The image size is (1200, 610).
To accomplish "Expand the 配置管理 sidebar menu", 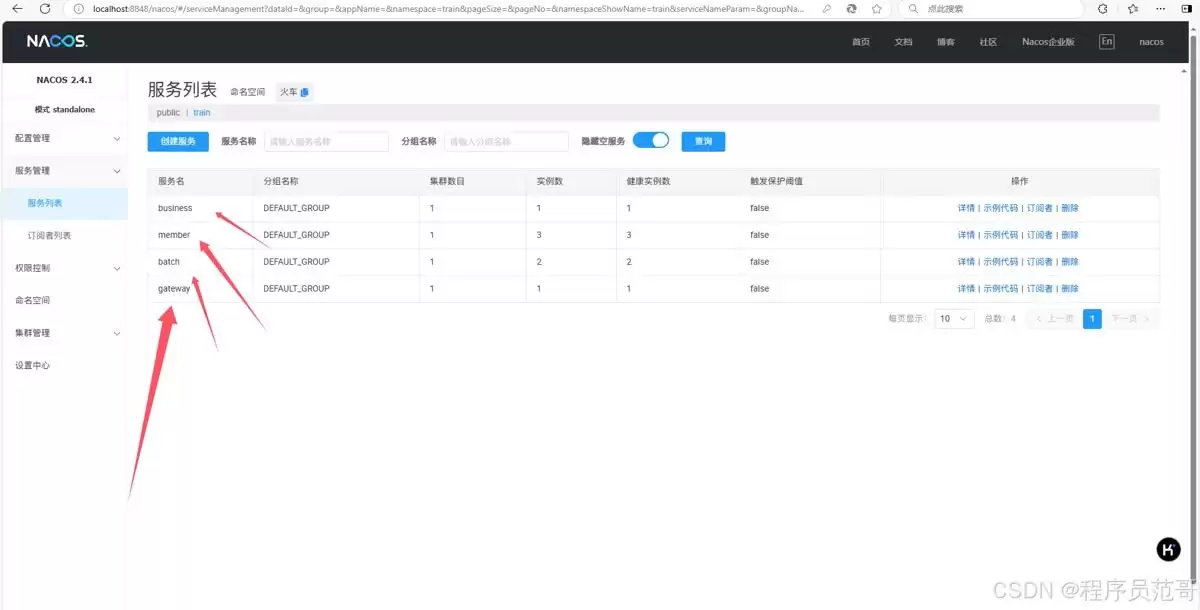I will [64, 138].
